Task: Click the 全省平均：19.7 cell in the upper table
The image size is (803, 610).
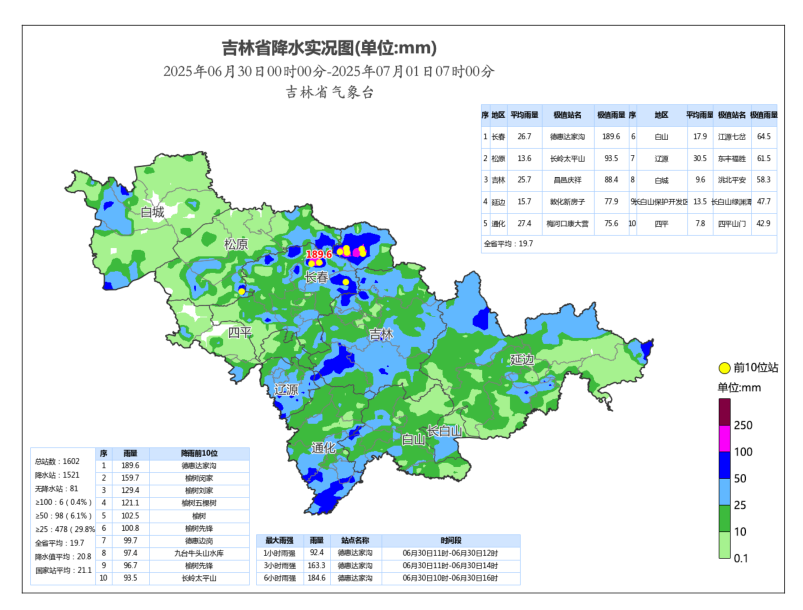Action: 509,243
